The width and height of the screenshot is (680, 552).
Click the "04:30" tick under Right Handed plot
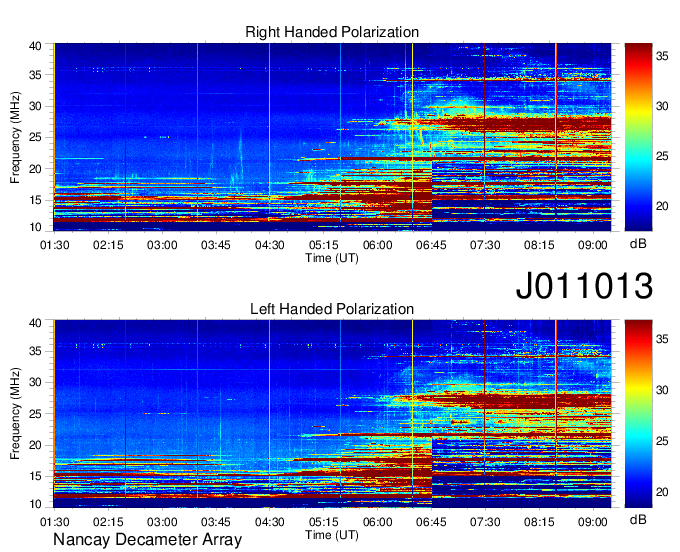270,245
